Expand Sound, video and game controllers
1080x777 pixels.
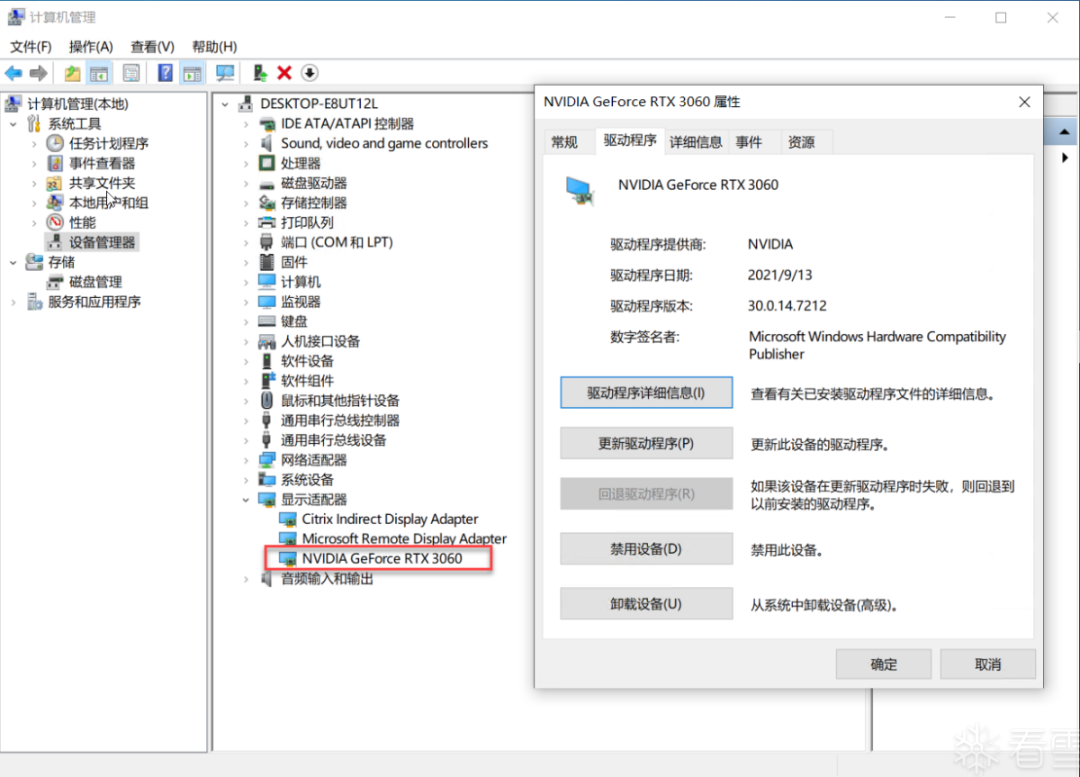pos(246,144)
